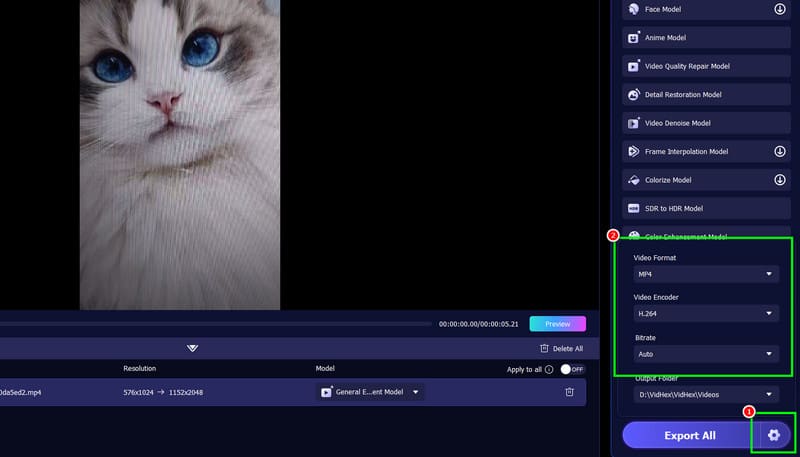Download the Frame Interpolation Model
800x457 pixels.
[779, 152]
